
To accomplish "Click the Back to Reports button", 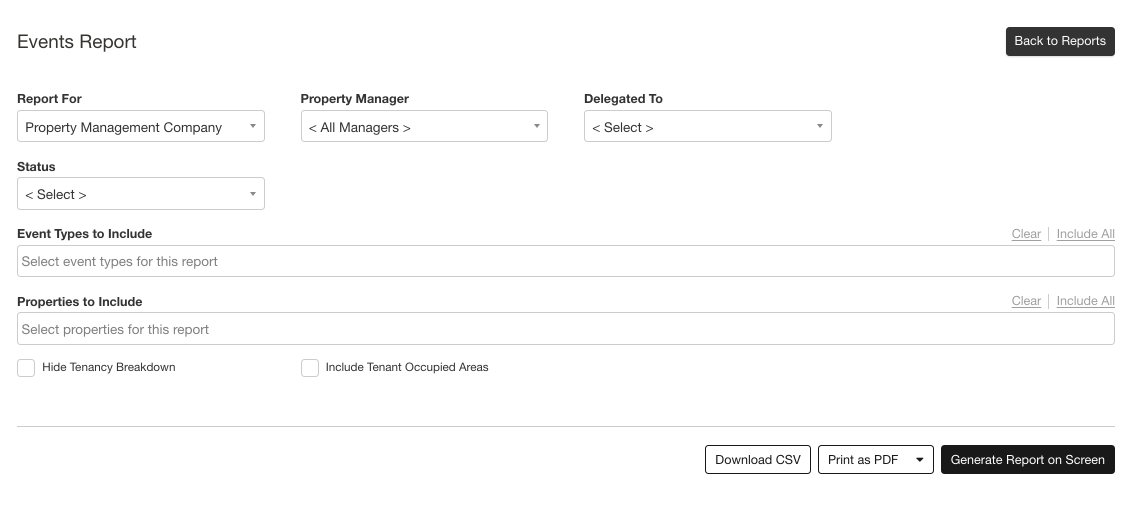I will click(x=1059, y=41).
